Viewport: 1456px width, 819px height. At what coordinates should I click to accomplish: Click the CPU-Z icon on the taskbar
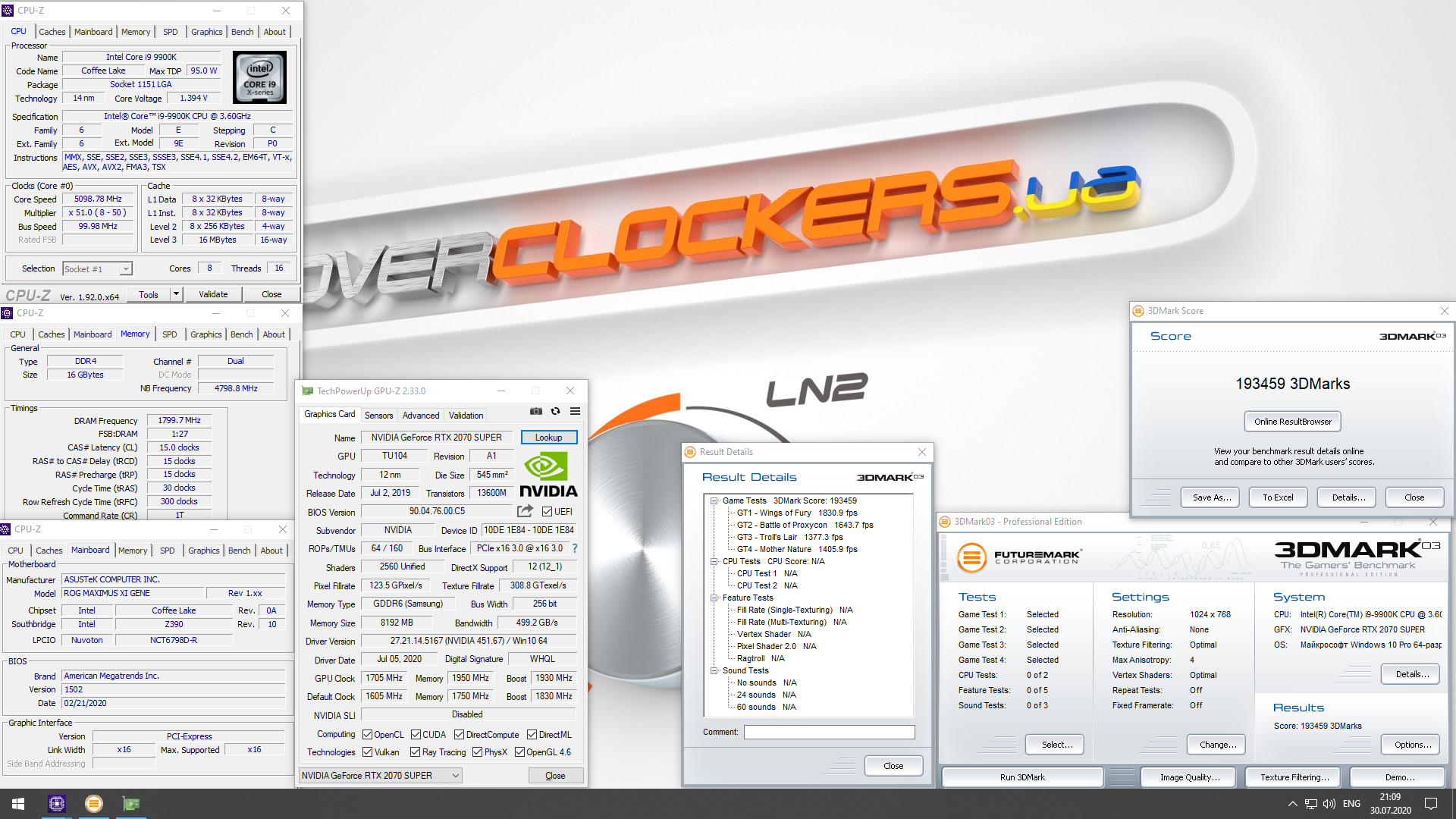[57, 804]
